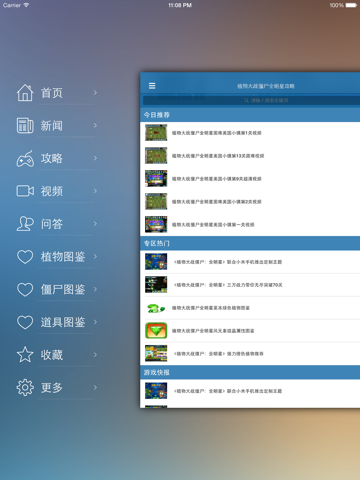Screen dimensions: 360x480
Task: Expand the chevron beside 僵尸图鉴
Action: pos(95,289)
